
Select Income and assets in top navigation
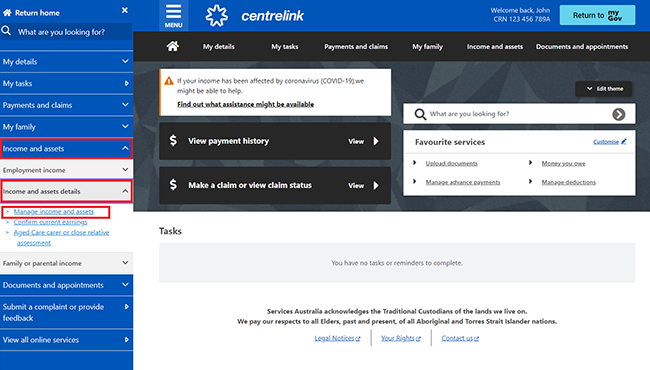(x=495, y=46)
